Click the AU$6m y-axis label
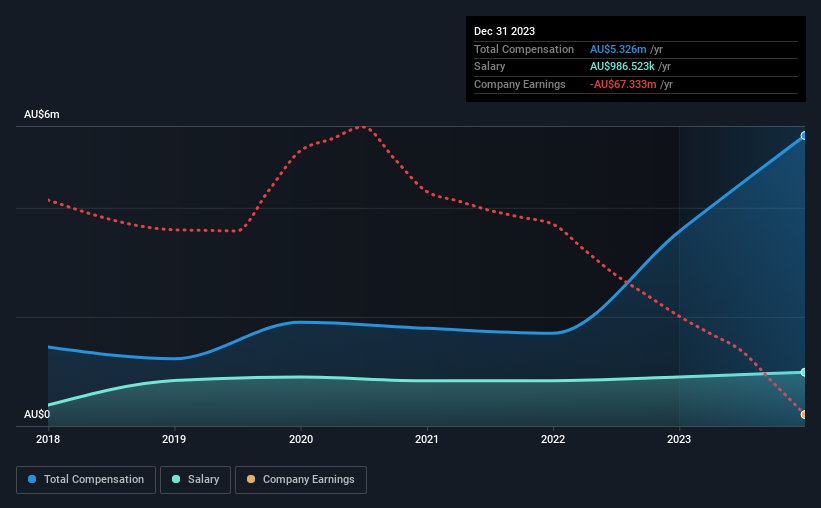 pos(42,114)
